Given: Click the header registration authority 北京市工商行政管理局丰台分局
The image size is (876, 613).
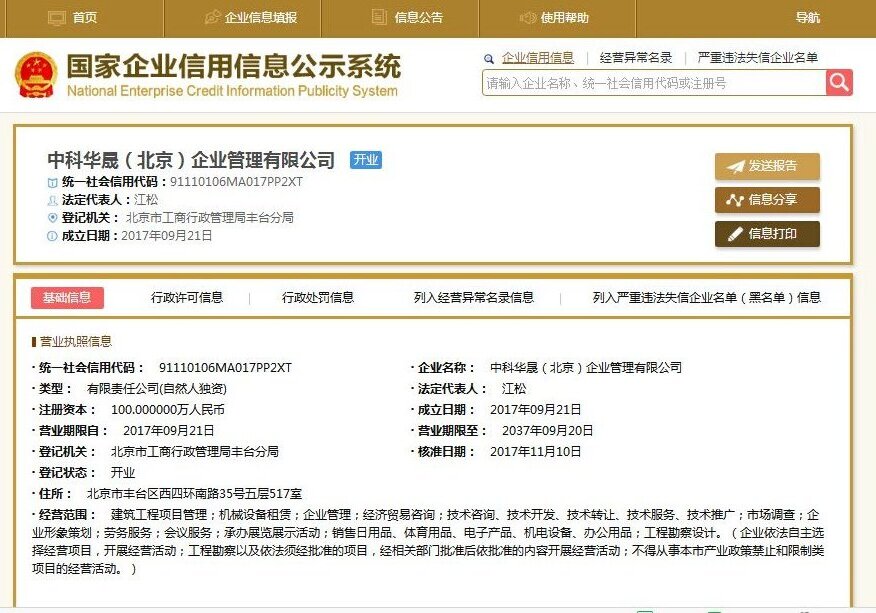Looking at the screenshot, I should click(210, 218).
